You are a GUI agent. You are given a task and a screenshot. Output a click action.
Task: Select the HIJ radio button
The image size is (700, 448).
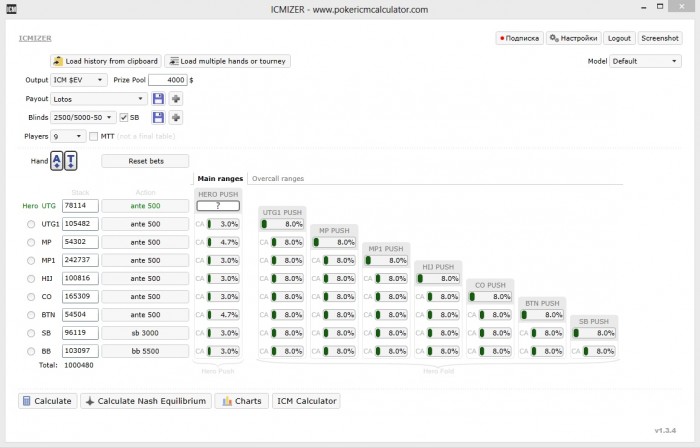pos(31,278)
